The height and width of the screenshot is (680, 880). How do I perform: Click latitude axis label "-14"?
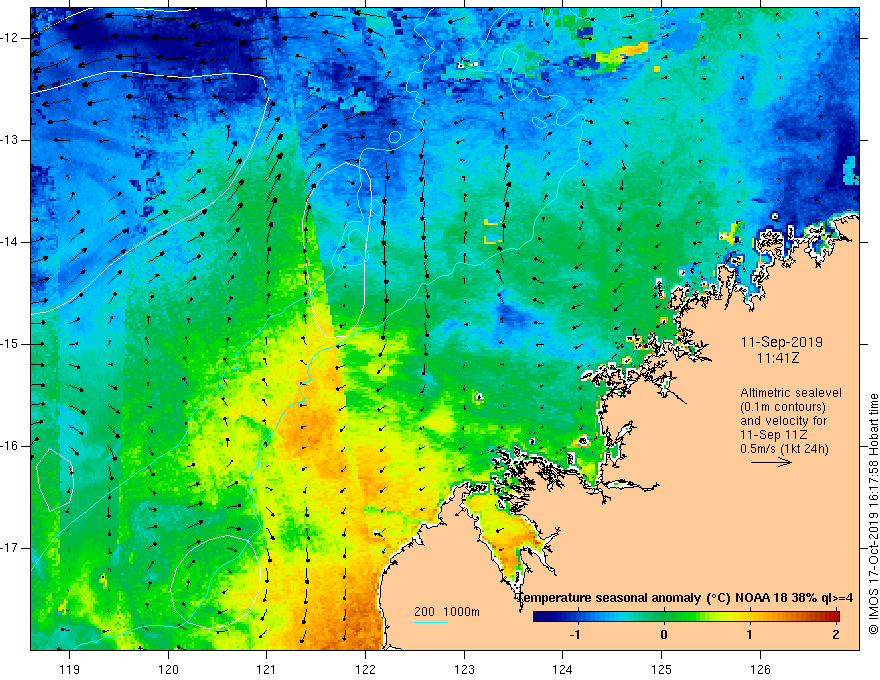click(x=11, y=242)
